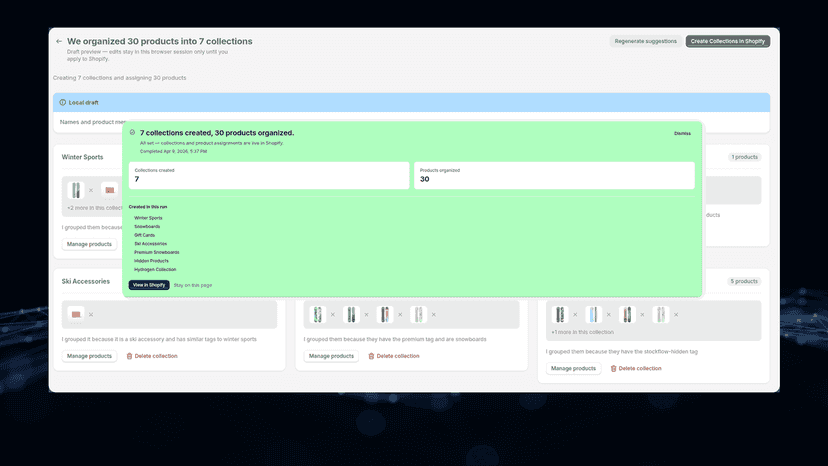Open Manage products for Ski Accessories

coord(89,356)
